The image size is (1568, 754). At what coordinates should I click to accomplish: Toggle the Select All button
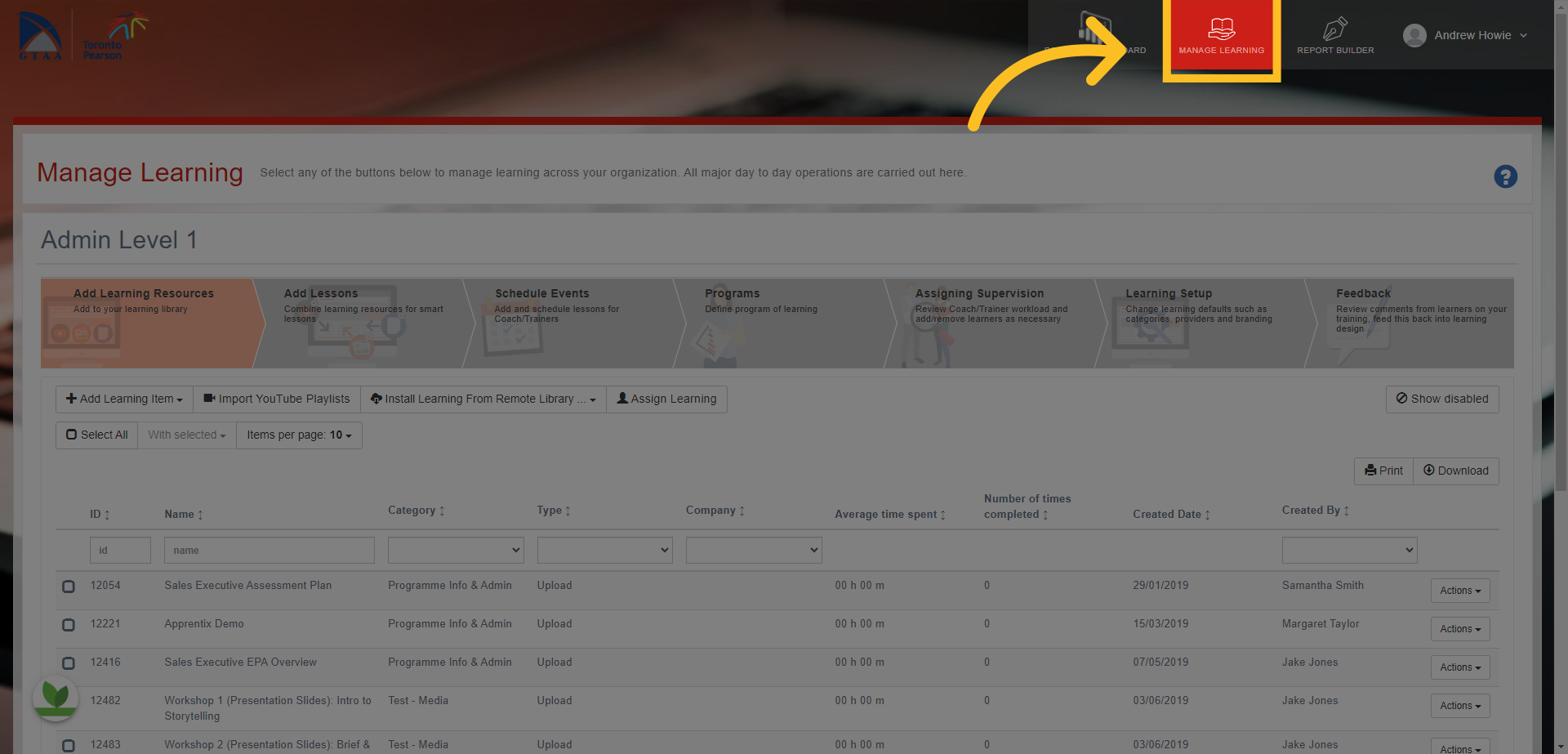[97, 435]
